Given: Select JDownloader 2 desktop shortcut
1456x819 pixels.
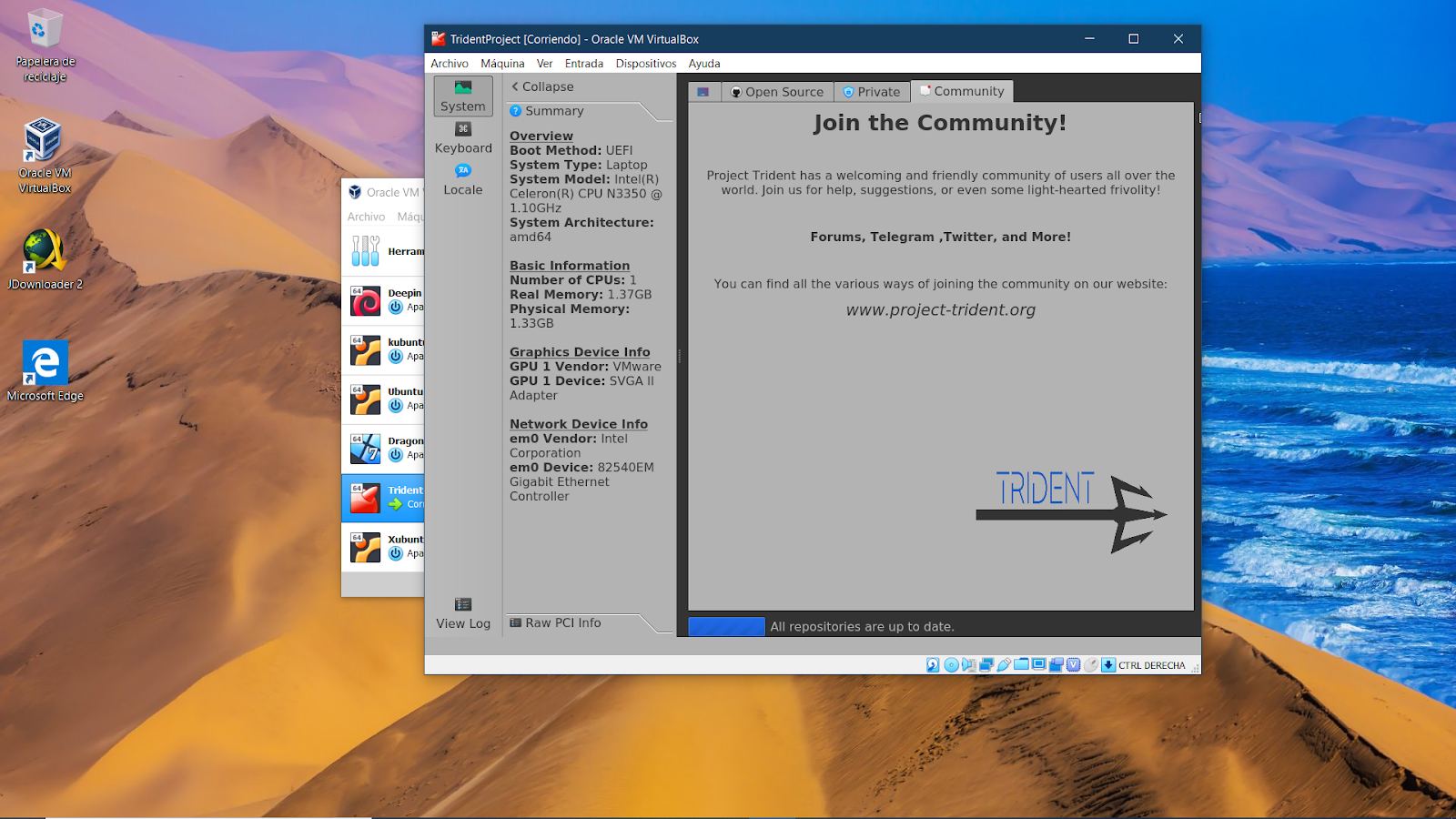Looking at the screenshot, I should (x=45, y=259).
